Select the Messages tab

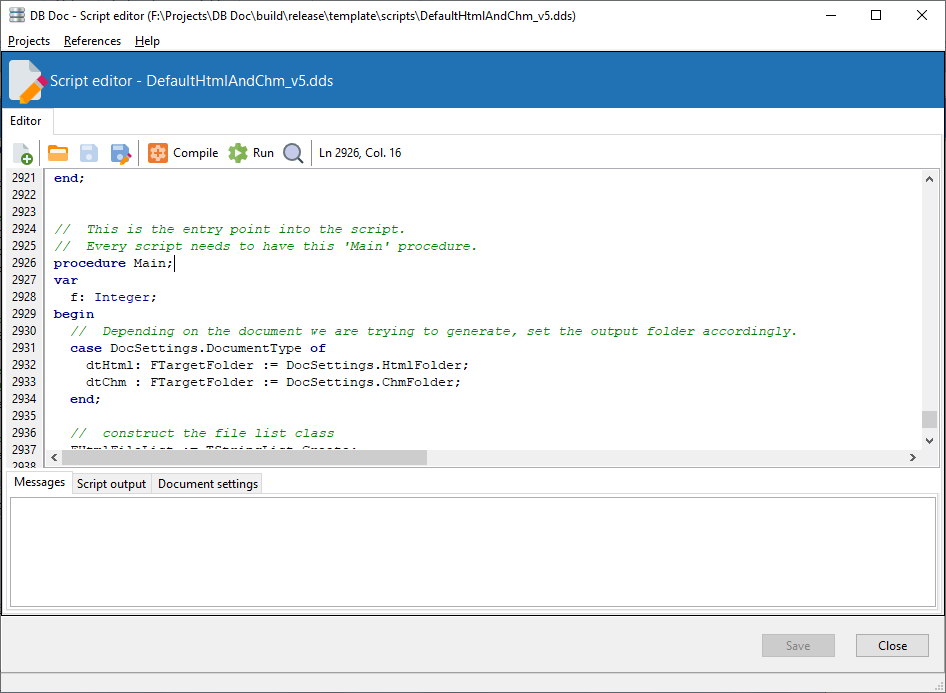coord(40,483)
